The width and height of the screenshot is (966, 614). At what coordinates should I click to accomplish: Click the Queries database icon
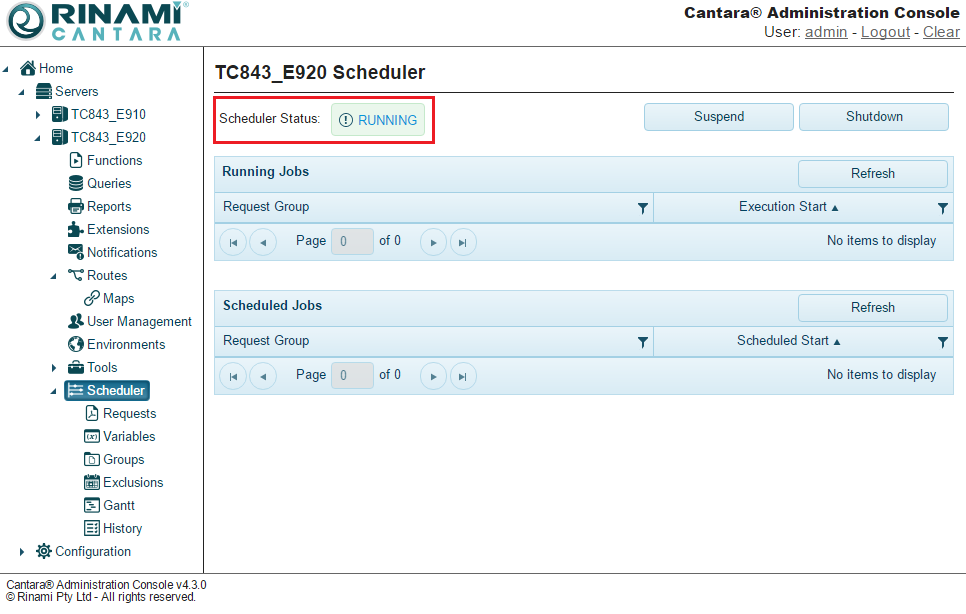76,184
